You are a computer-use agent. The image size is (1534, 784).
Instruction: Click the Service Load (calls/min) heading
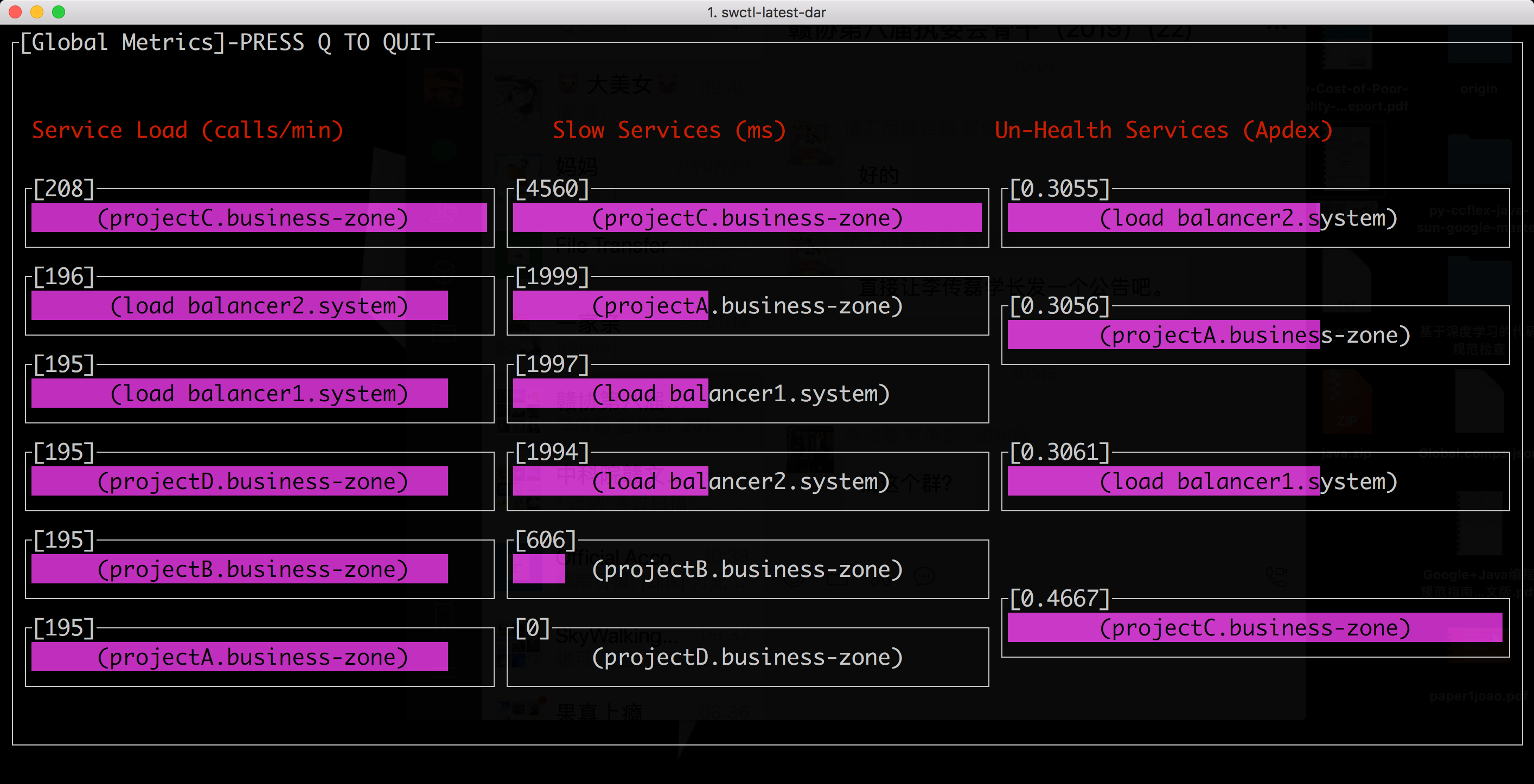click(x=188, y=130)
